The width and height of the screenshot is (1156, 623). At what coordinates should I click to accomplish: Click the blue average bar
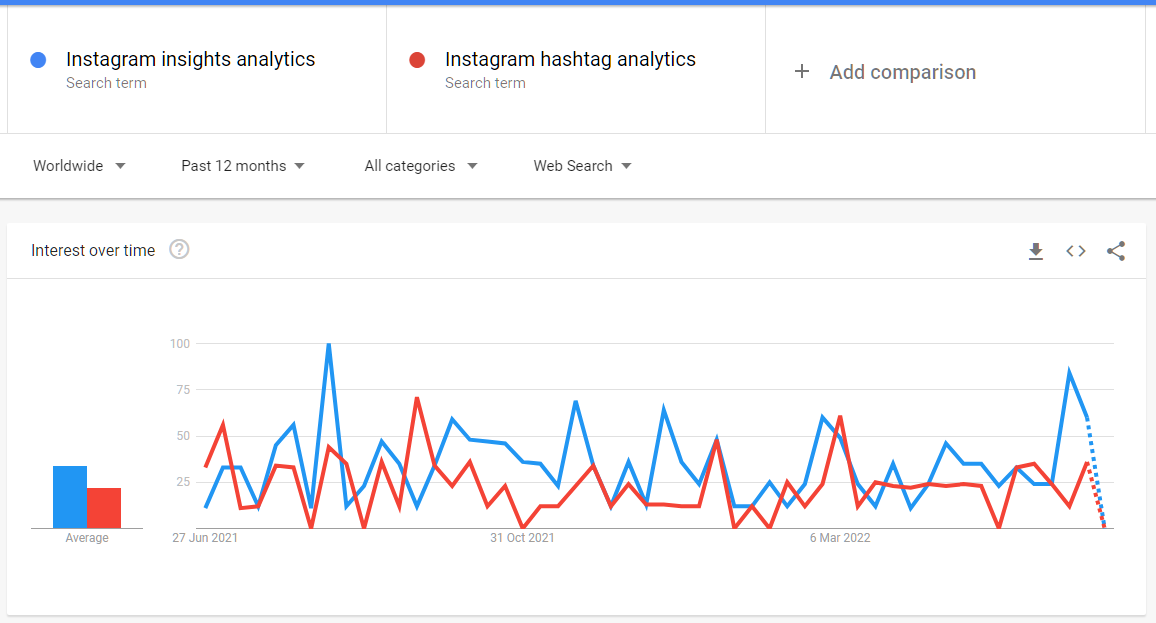click(x=70, y=497)
